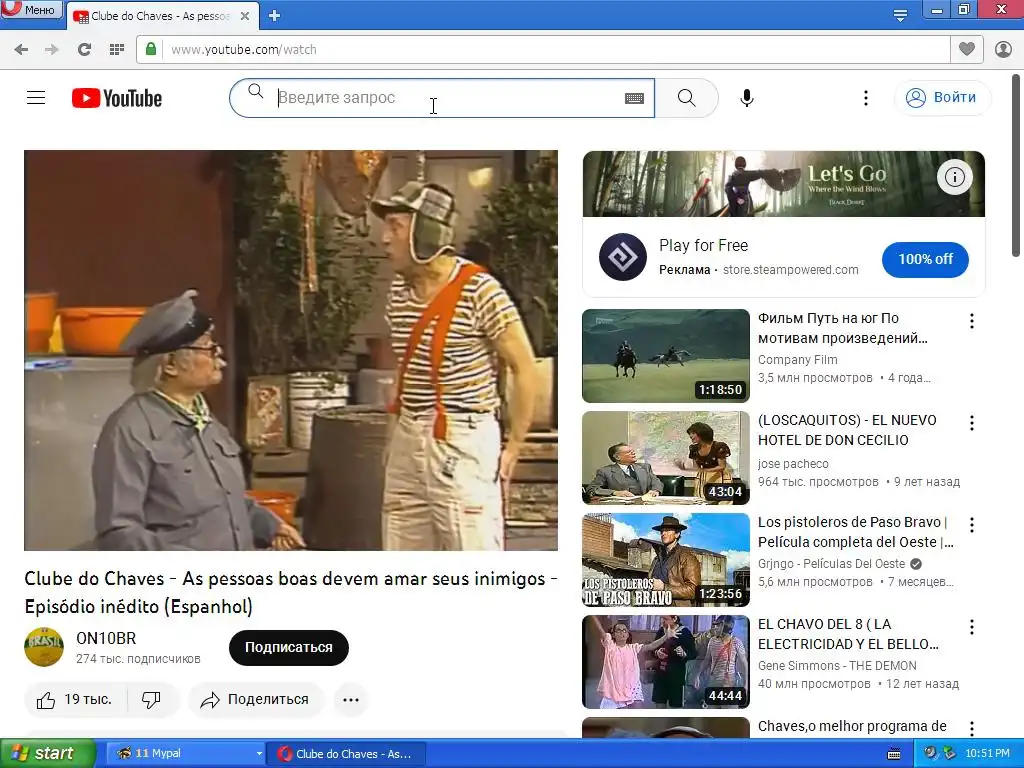Start voice search with microphone icon
This screenshot has height=768, width=1024.
(746, 98)
